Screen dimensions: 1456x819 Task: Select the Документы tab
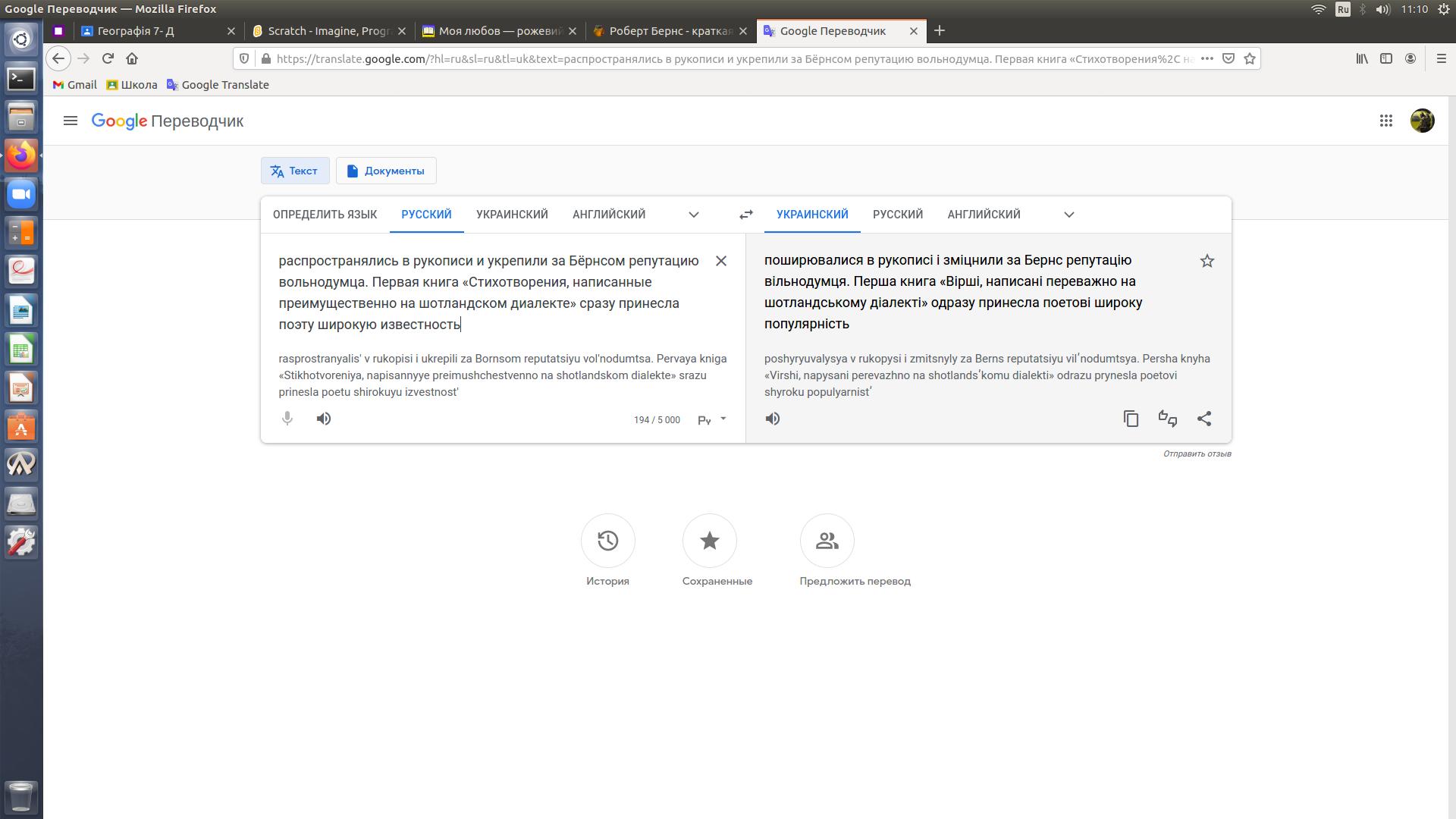[x=386, y=171]
